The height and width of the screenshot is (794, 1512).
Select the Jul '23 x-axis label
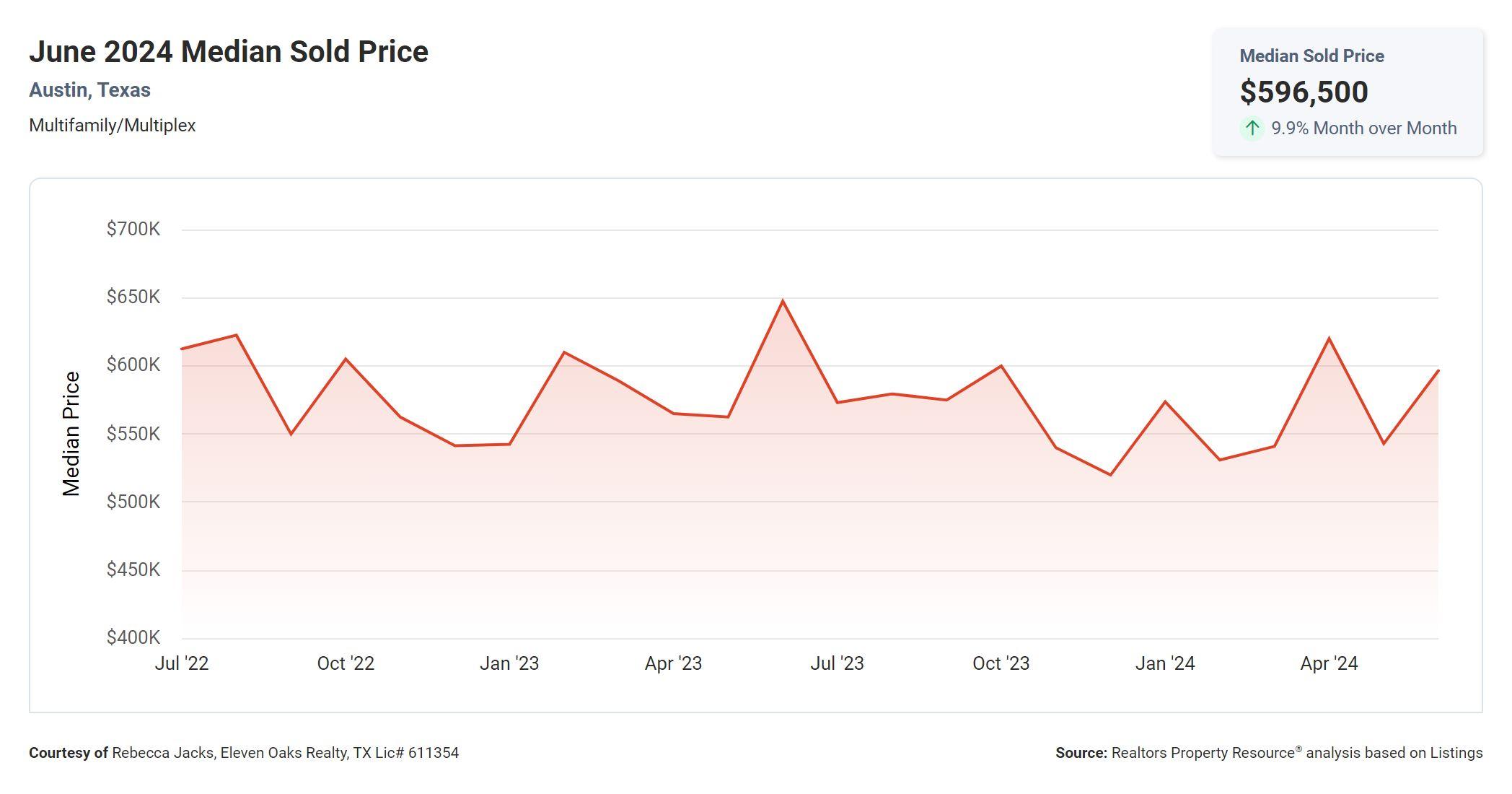coord(837,663)
